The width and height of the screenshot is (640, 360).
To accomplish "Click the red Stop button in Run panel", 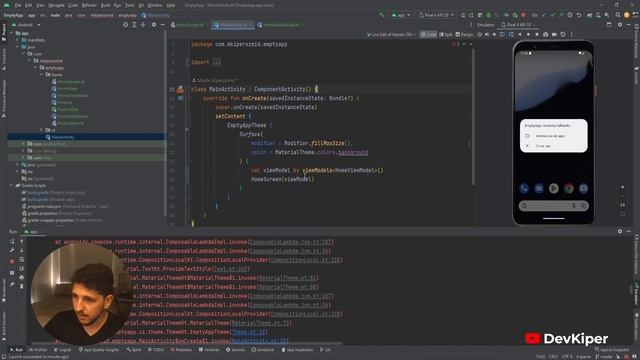I will (12, 261).
